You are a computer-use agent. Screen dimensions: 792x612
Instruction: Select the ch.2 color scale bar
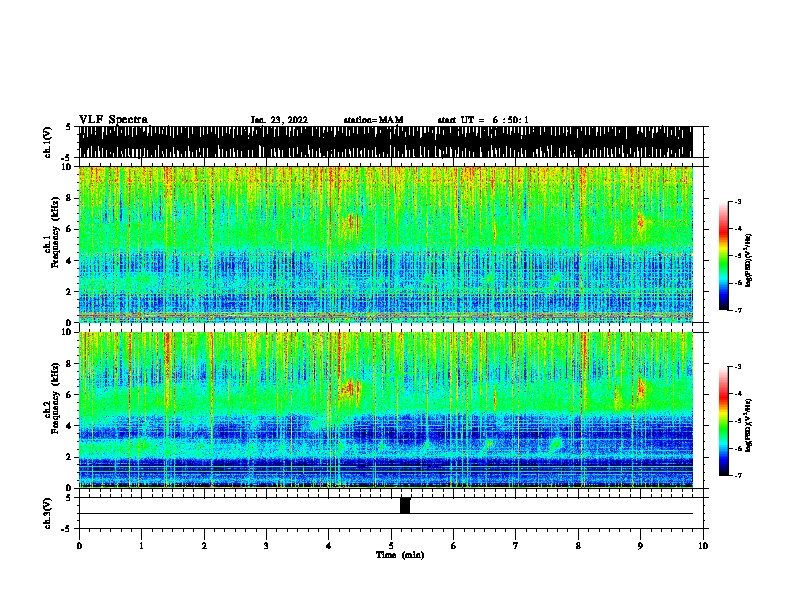(724, 421)
